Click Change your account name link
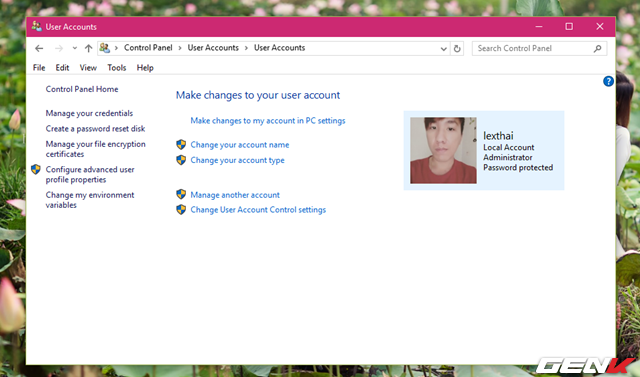640x377 pixels. point(240,145)
